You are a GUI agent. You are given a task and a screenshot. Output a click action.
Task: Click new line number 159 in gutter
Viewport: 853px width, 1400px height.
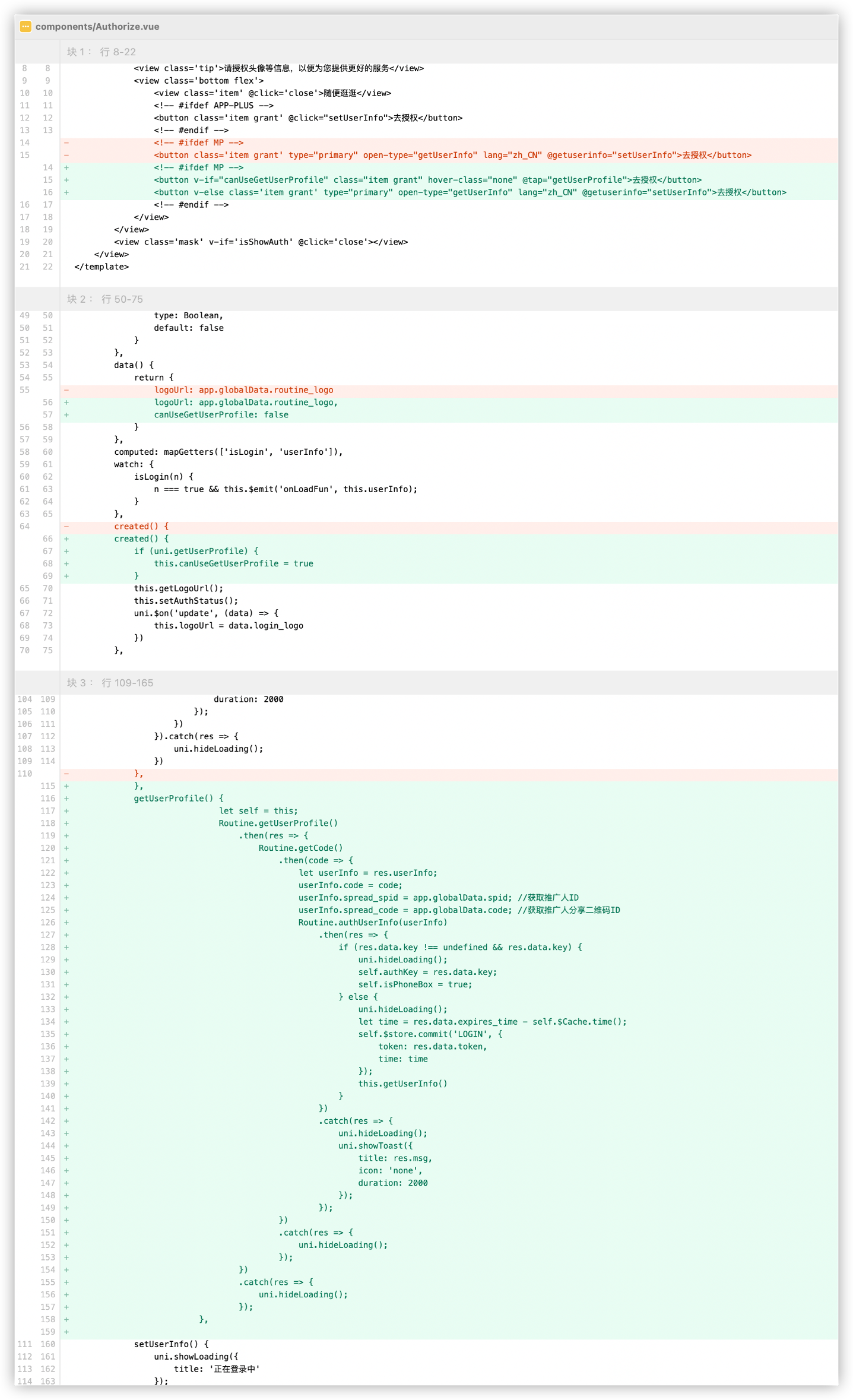point(47,1332)
